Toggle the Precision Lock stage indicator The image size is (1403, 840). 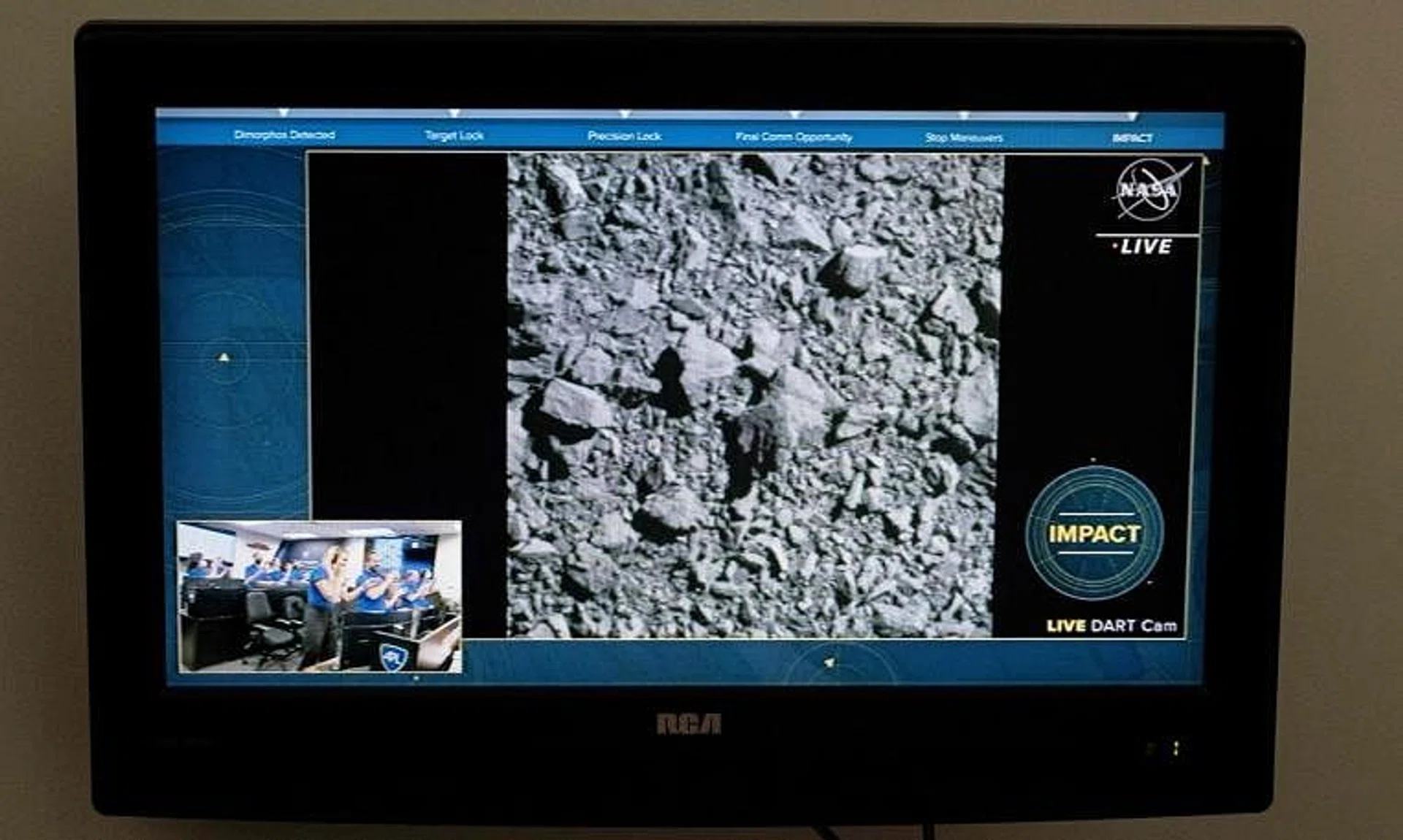626,135
